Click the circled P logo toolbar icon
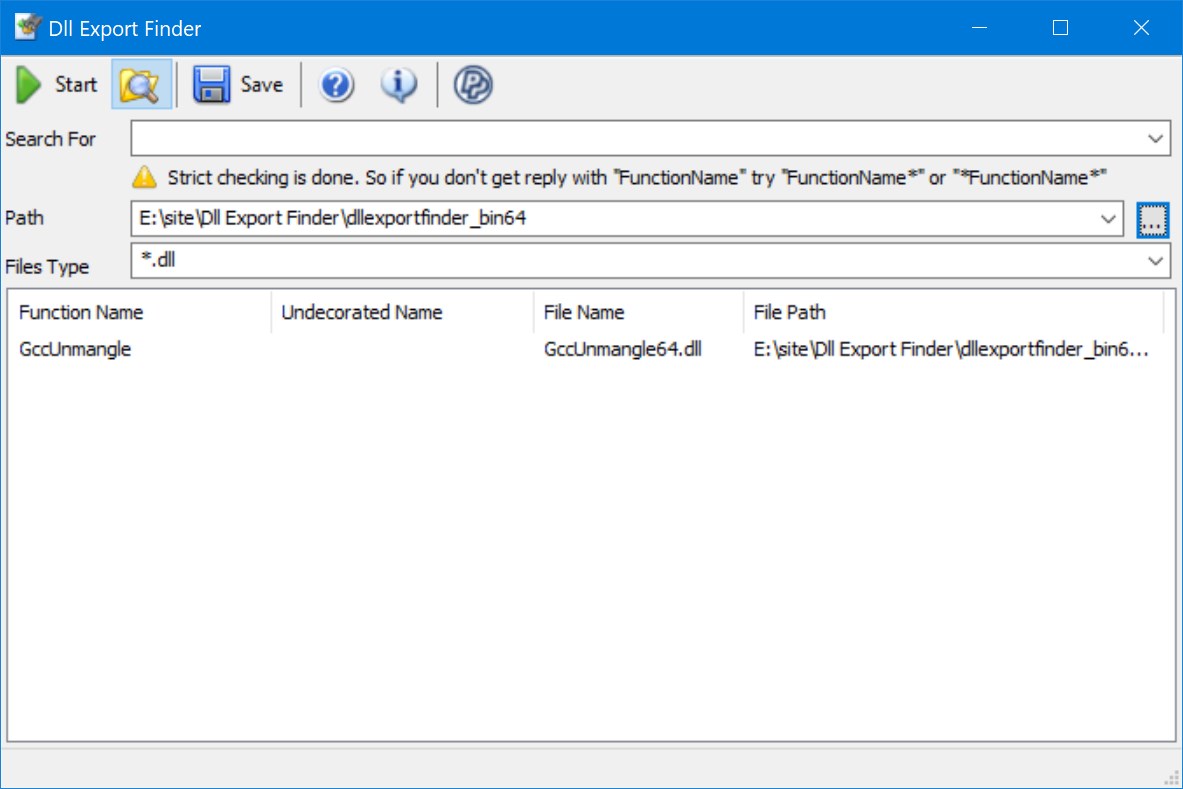 click(473, 85)
